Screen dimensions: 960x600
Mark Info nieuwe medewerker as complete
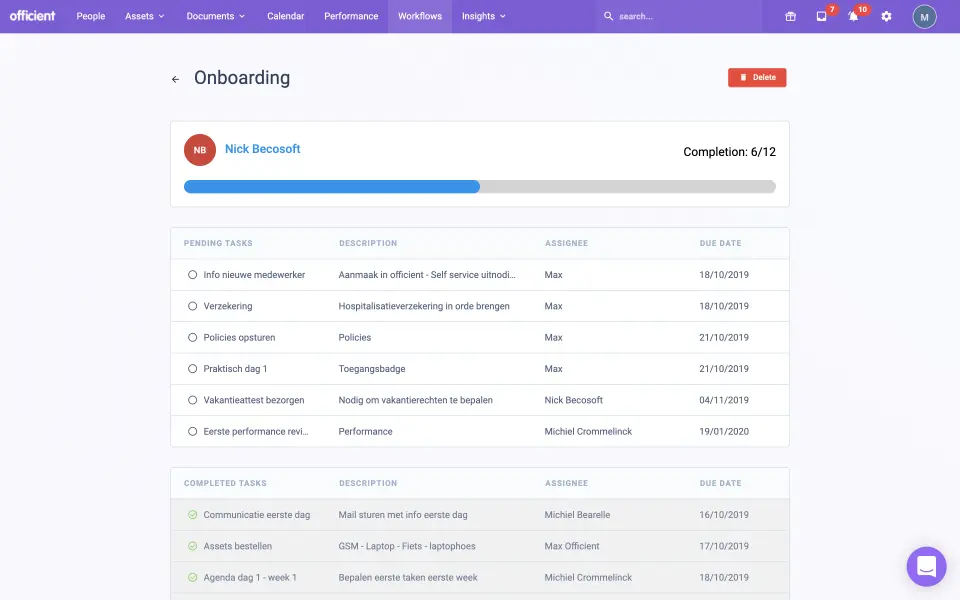tap(192, 275)
